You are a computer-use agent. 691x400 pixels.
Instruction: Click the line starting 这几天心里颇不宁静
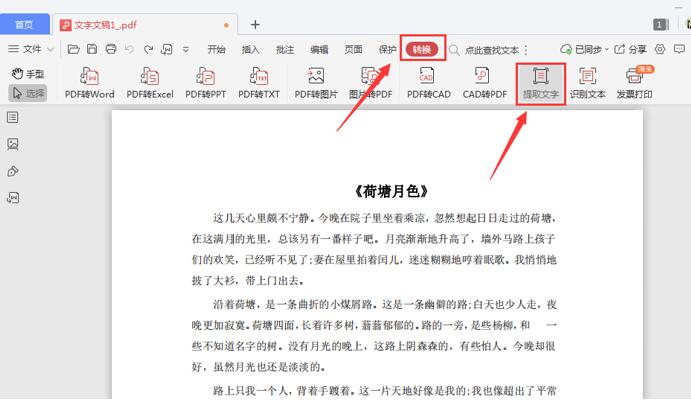[x=384, y=218]
